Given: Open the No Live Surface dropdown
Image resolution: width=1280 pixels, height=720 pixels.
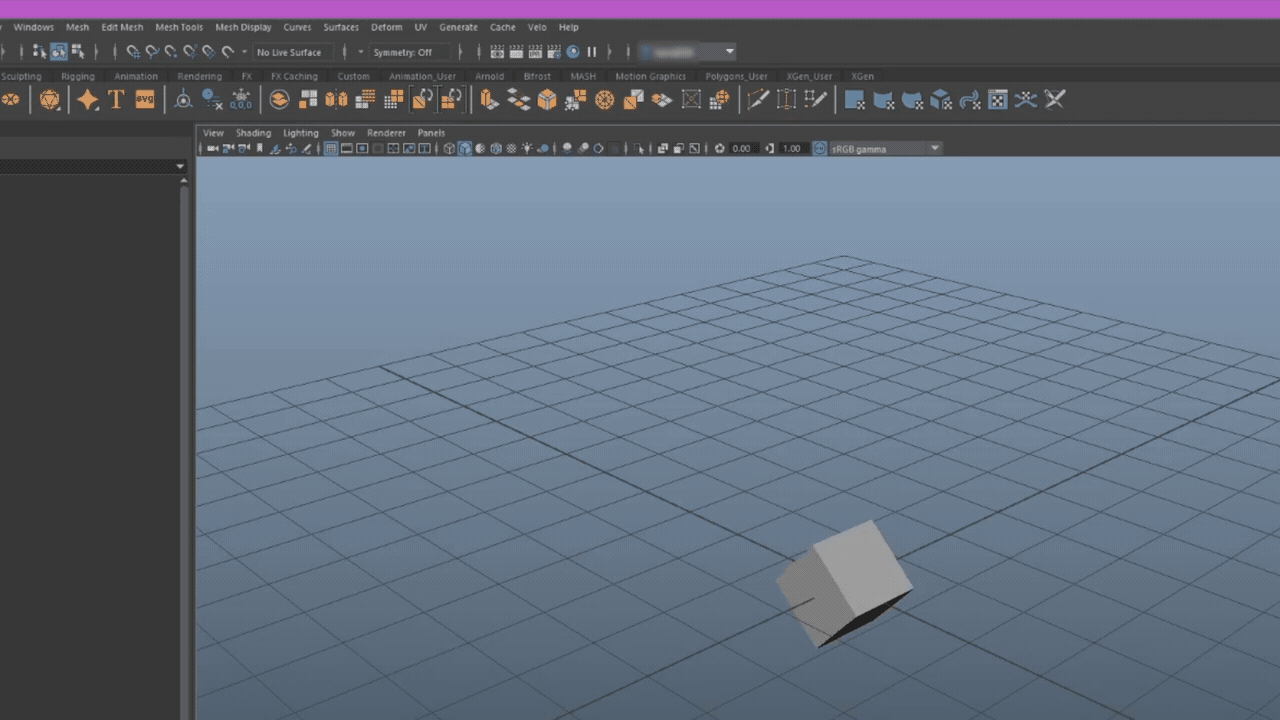Looking at the screenshot, I should point(293,52).
